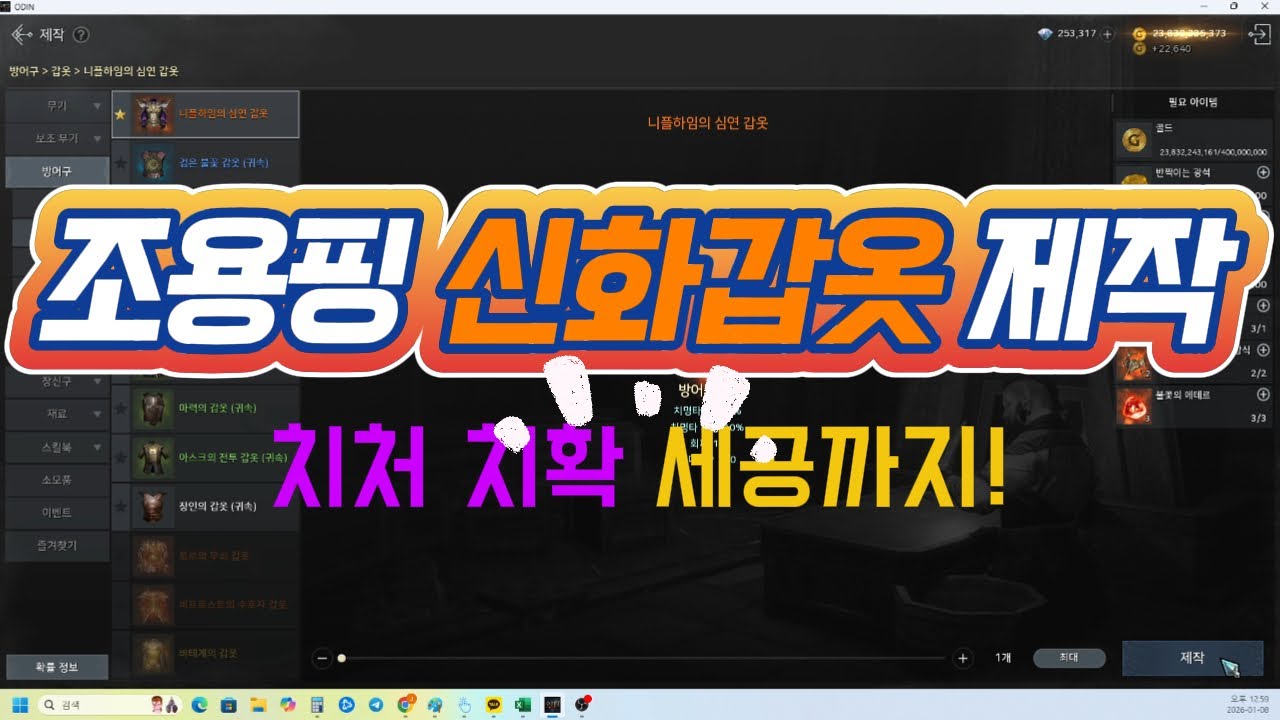Add 불꽃의 에테르 with its plus button
This screenshot has height=720, width=1280.
(x=1263, y=394)
